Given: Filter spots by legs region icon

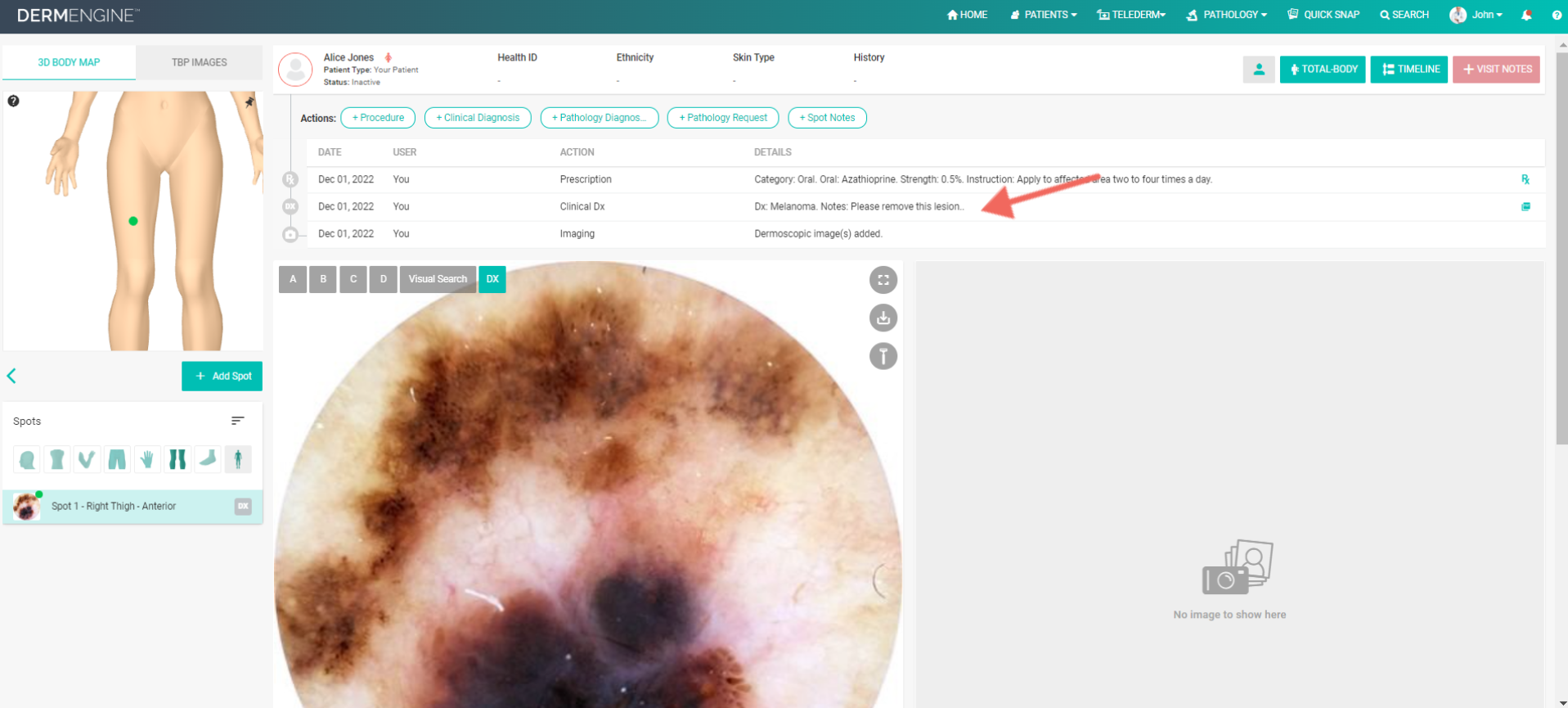Looking at the screenshot, I should (x=177, y=459).
